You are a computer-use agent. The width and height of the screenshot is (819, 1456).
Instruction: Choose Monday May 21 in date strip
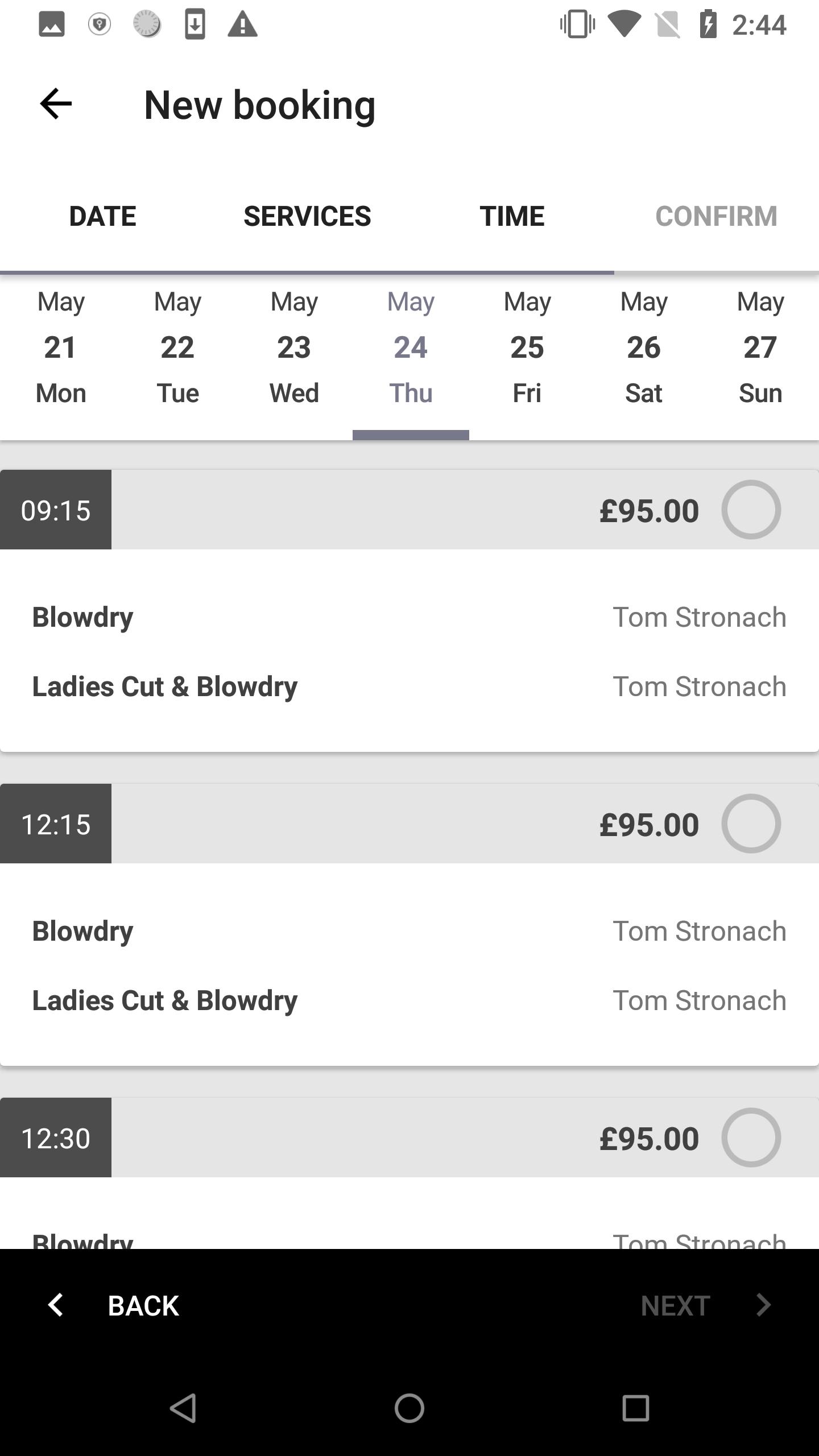61,348
